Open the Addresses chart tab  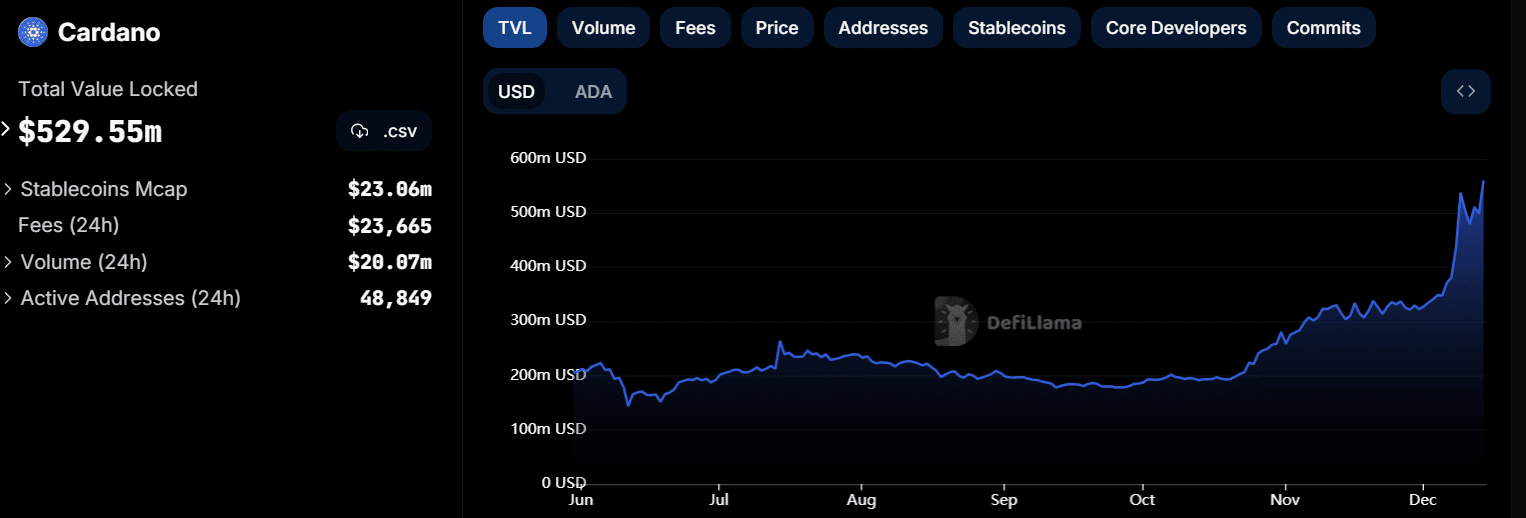(x=883, y=28)
